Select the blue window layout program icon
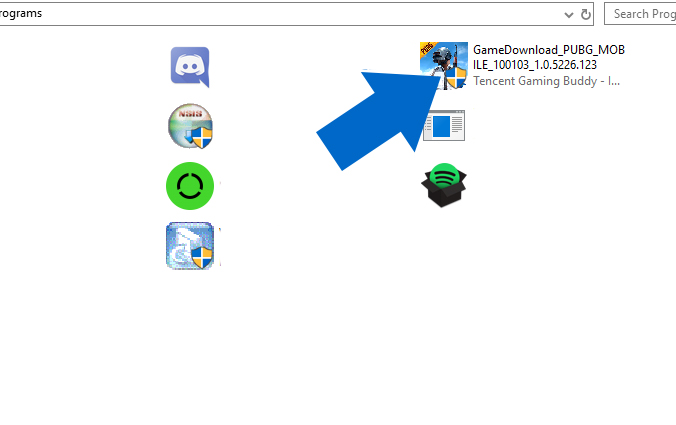Image resolution: width=676 pixels, height=425 pixels. pos(444,125)
